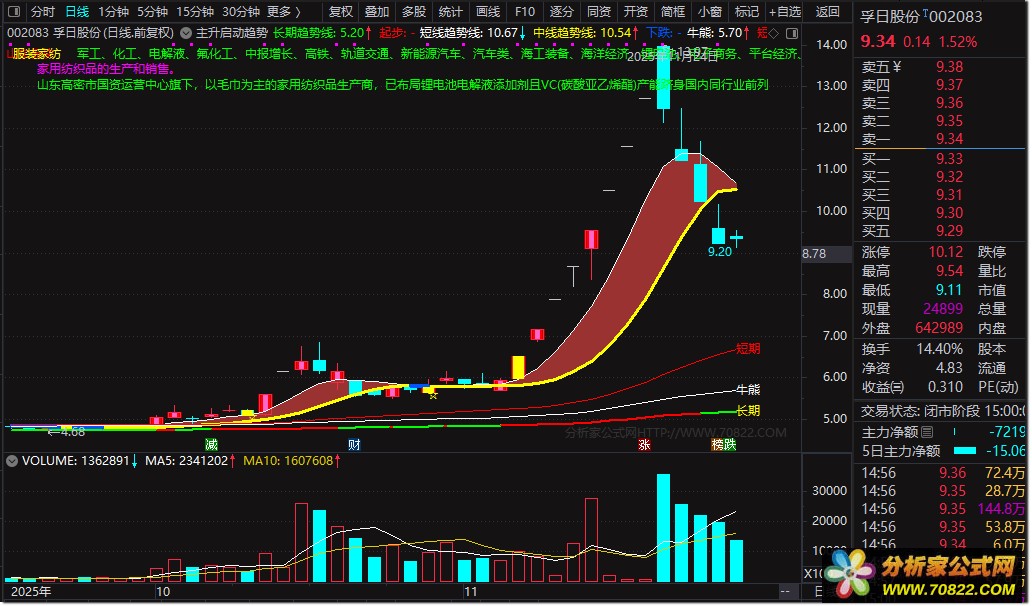Add stock to watchlist via +自选

(785, 12)
